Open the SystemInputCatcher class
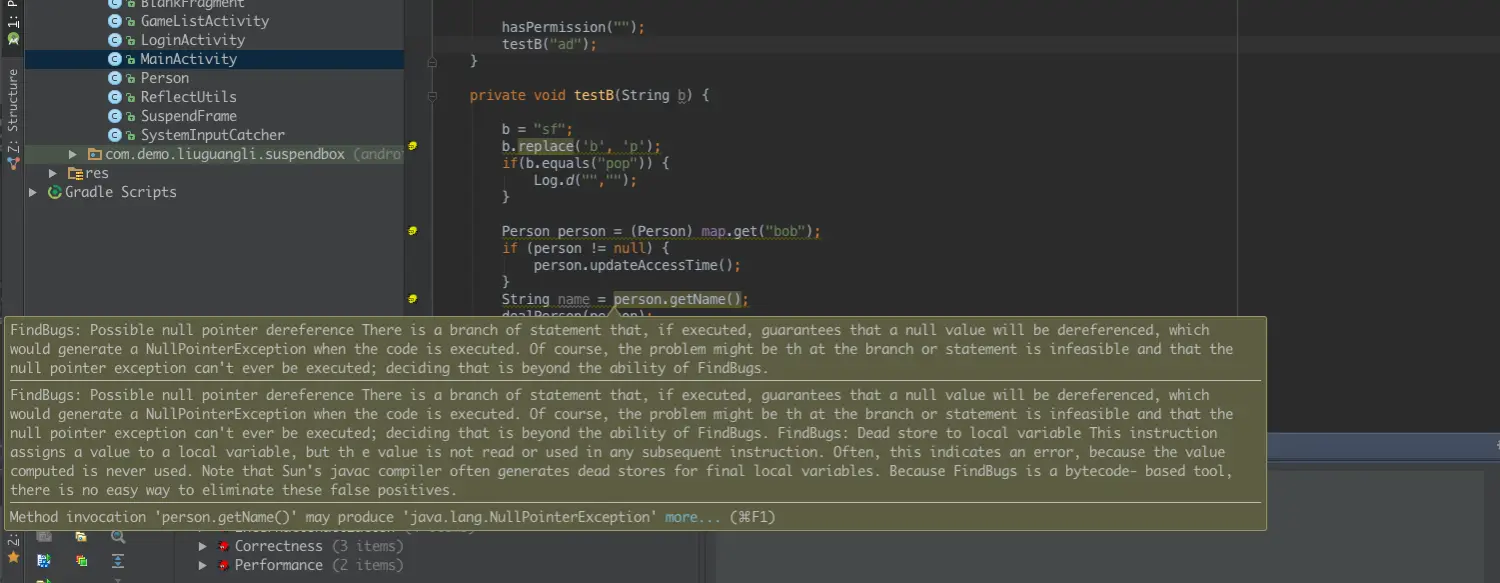The image size is (1500, 583). coord(212,135)
